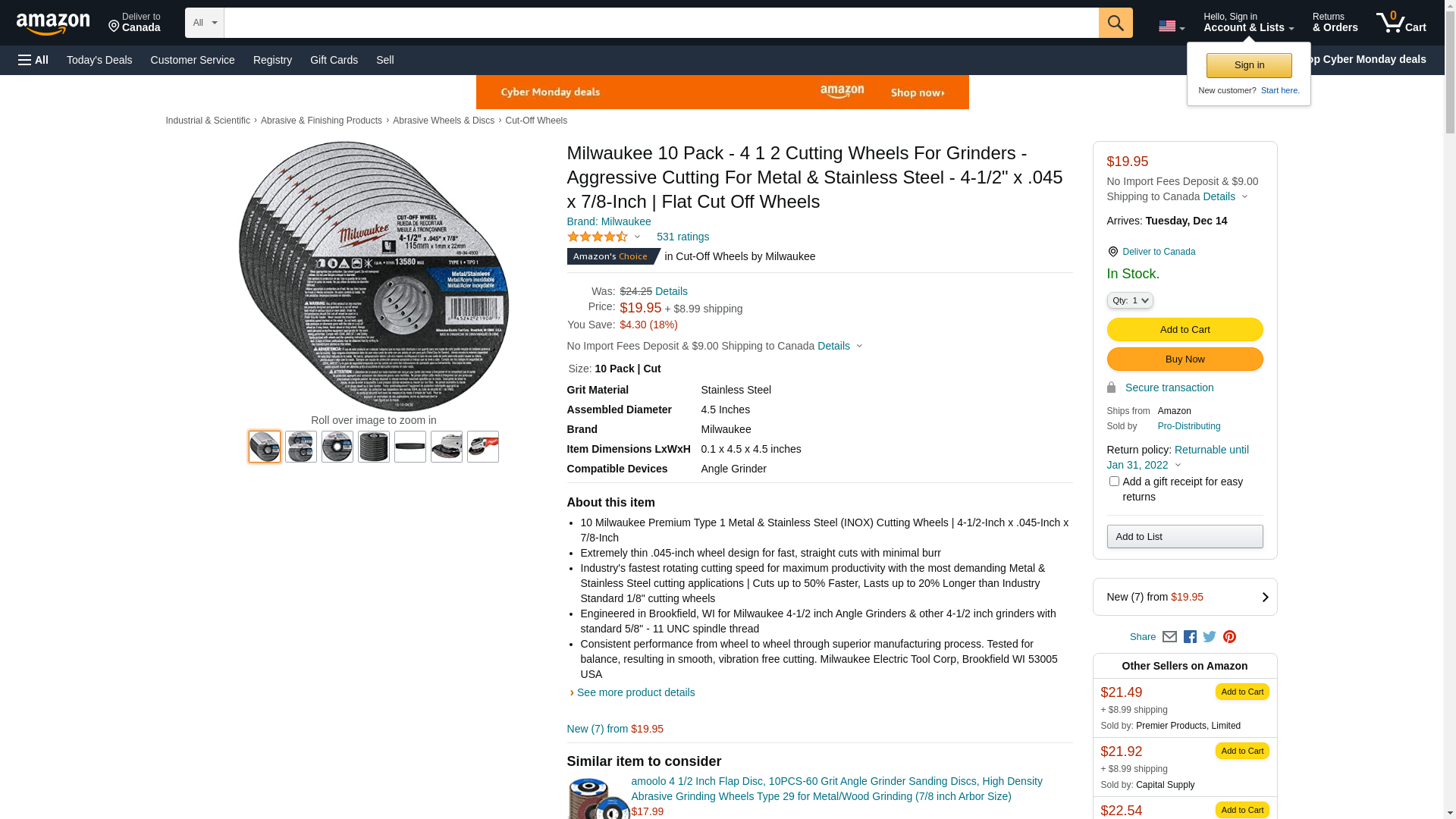Open Today's Deals menu item

99,60
